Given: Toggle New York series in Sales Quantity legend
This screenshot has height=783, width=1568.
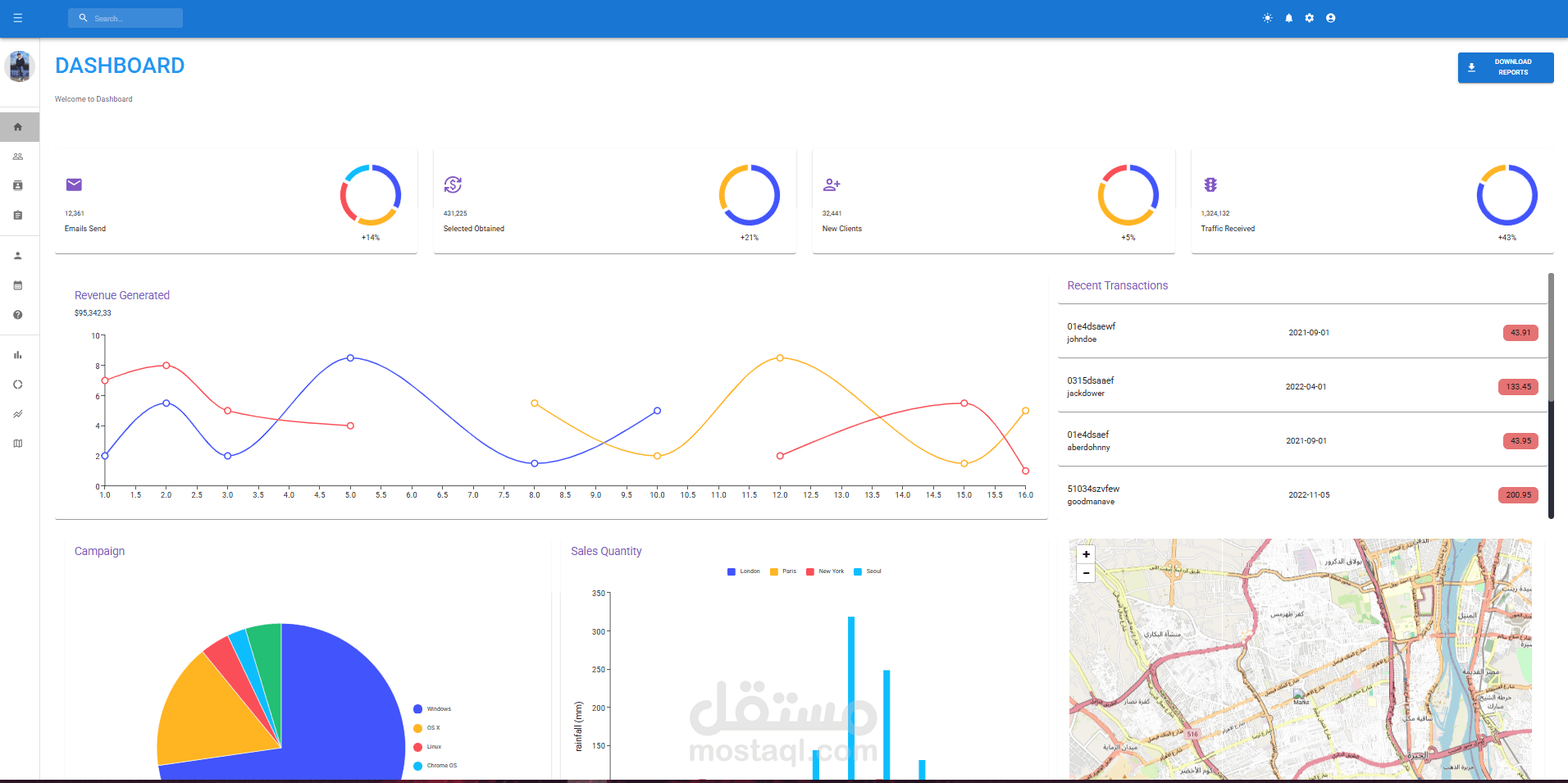Looking at the screenshot, I should (x=825, y=571).
